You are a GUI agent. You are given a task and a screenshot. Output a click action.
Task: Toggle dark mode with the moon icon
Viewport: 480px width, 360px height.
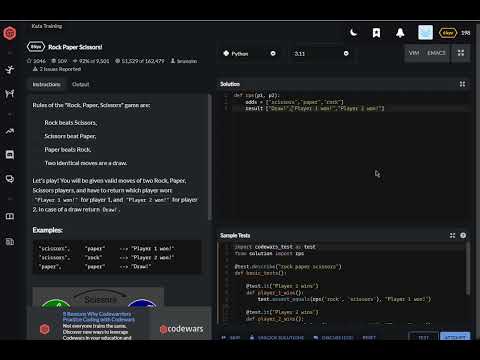coord(353,33)
